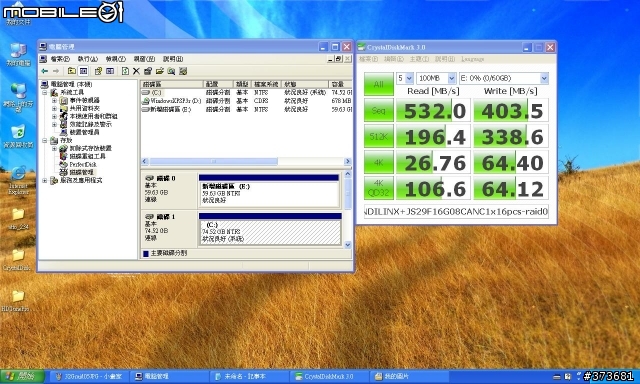Screen dimensions: 640x384
Task: Click the Back arrow in Computer Management toolbar
Action: [44, 71]
